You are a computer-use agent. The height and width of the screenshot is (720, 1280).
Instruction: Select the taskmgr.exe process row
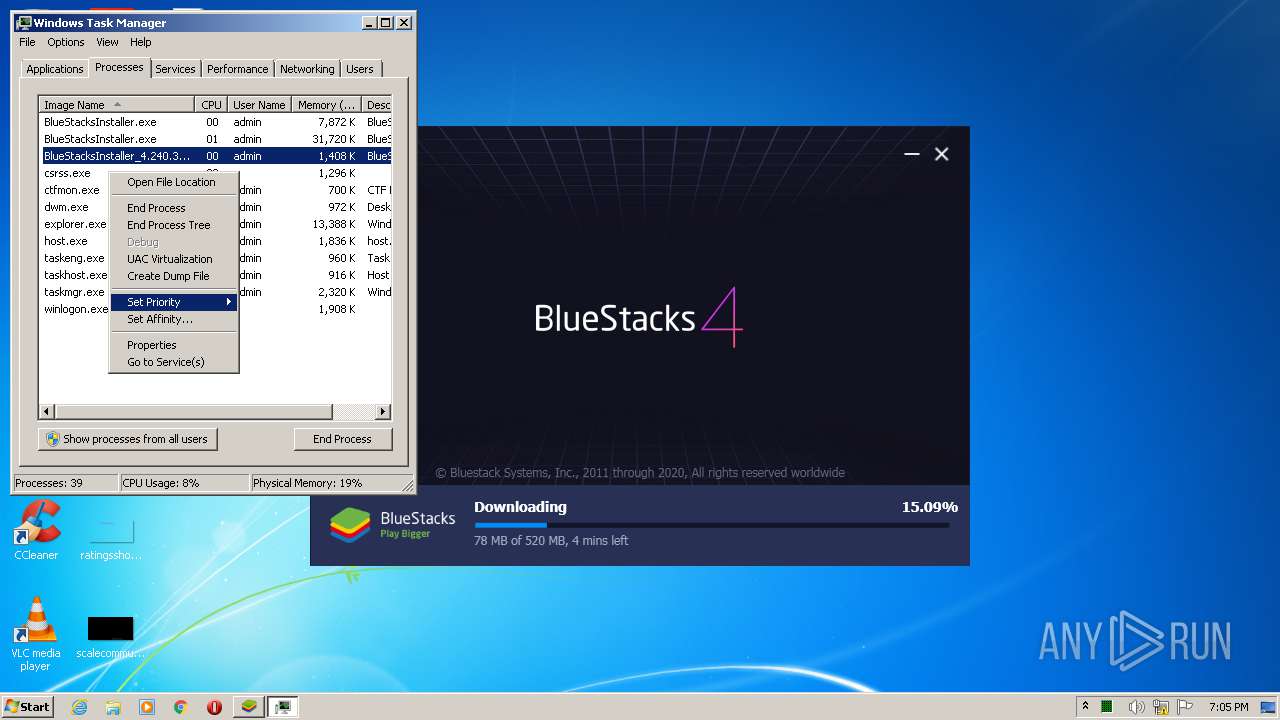[x=215, y=292]
